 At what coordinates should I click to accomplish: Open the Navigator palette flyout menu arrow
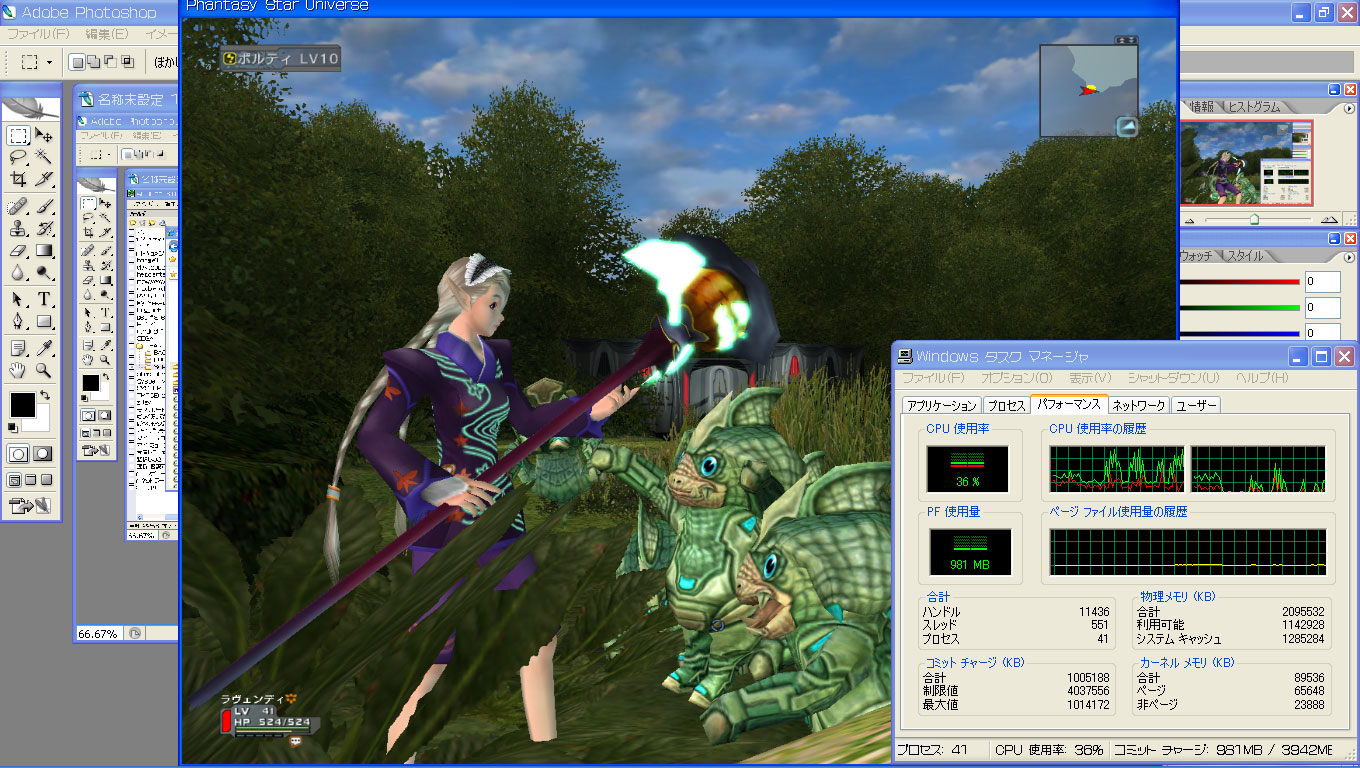click(x=1350, y=106)
